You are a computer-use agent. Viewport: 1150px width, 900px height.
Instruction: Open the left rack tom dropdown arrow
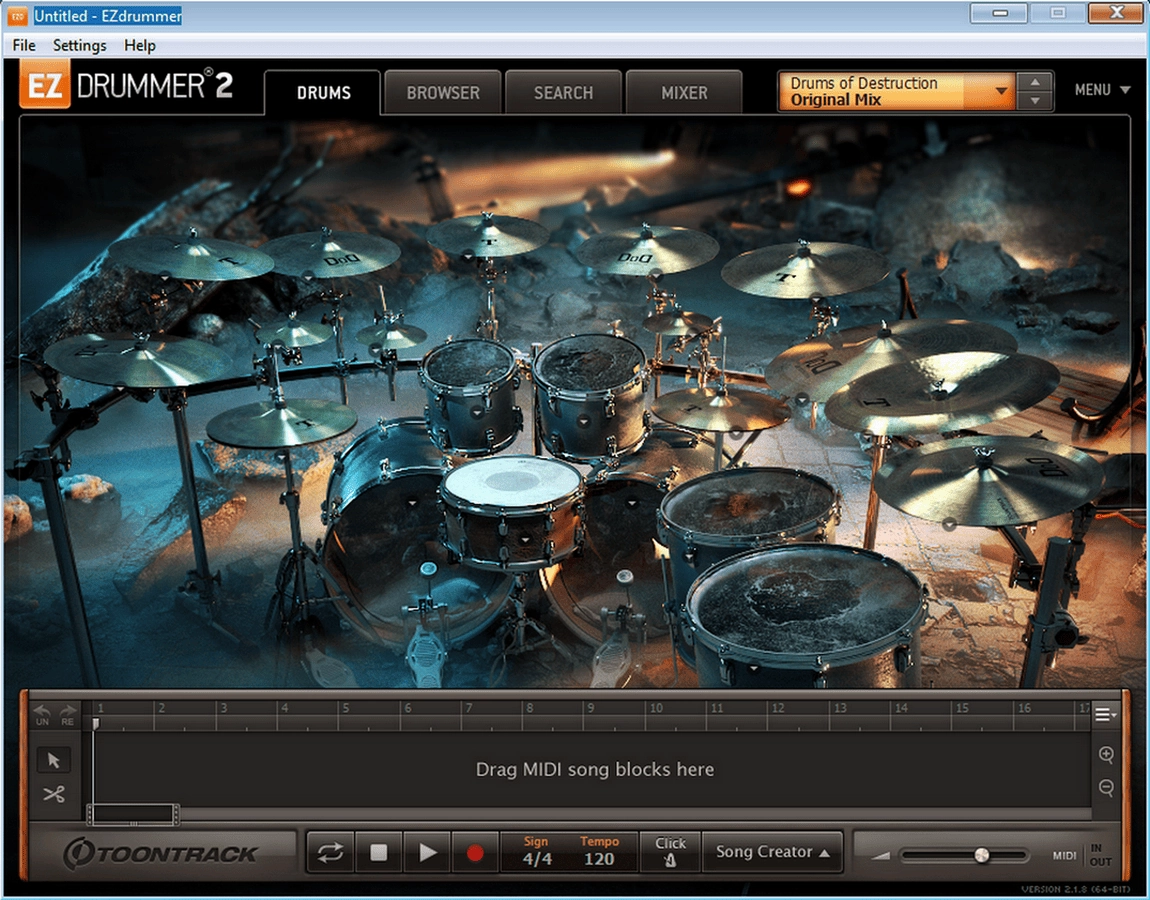click(477, 413)
